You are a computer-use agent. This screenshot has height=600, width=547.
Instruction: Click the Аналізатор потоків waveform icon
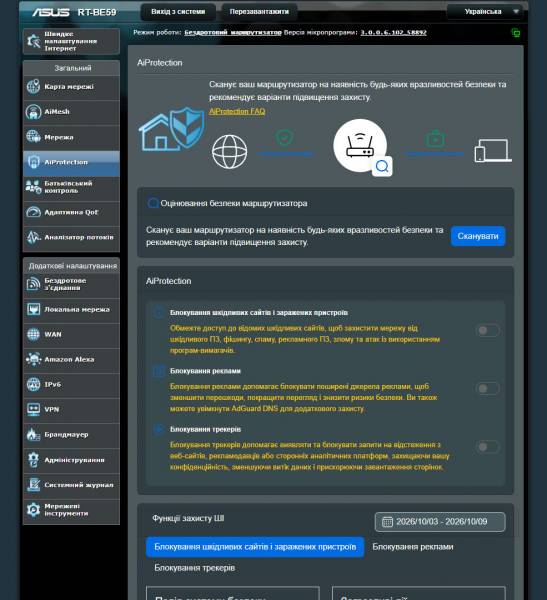[x=33, y=237]
